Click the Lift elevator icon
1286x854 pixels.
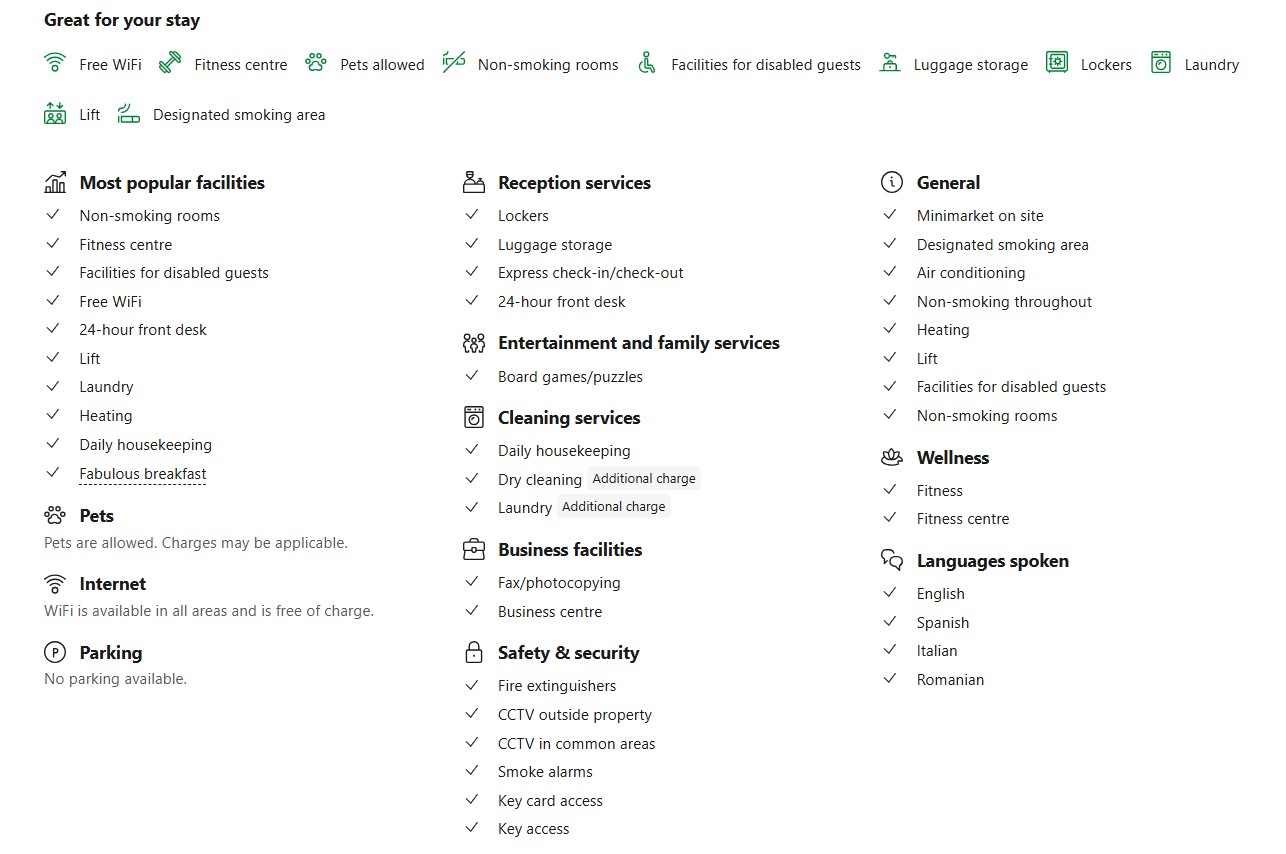coord(55,113)
